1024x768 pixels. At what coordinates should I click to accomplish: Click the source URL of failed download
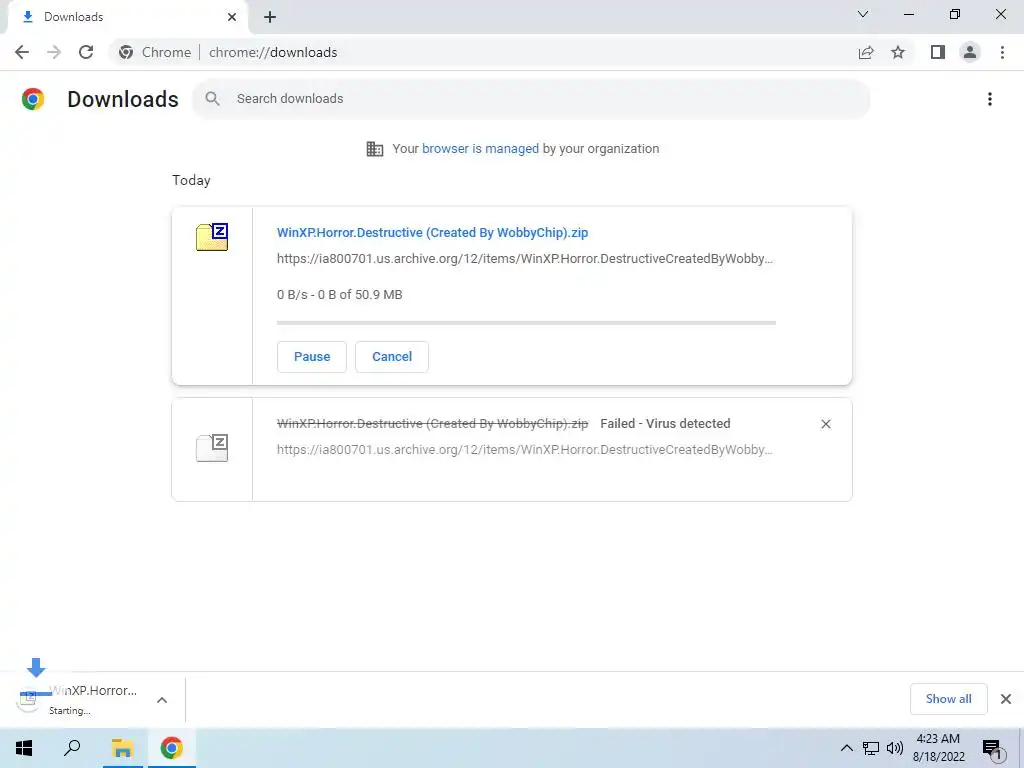[x=524, y=450]
